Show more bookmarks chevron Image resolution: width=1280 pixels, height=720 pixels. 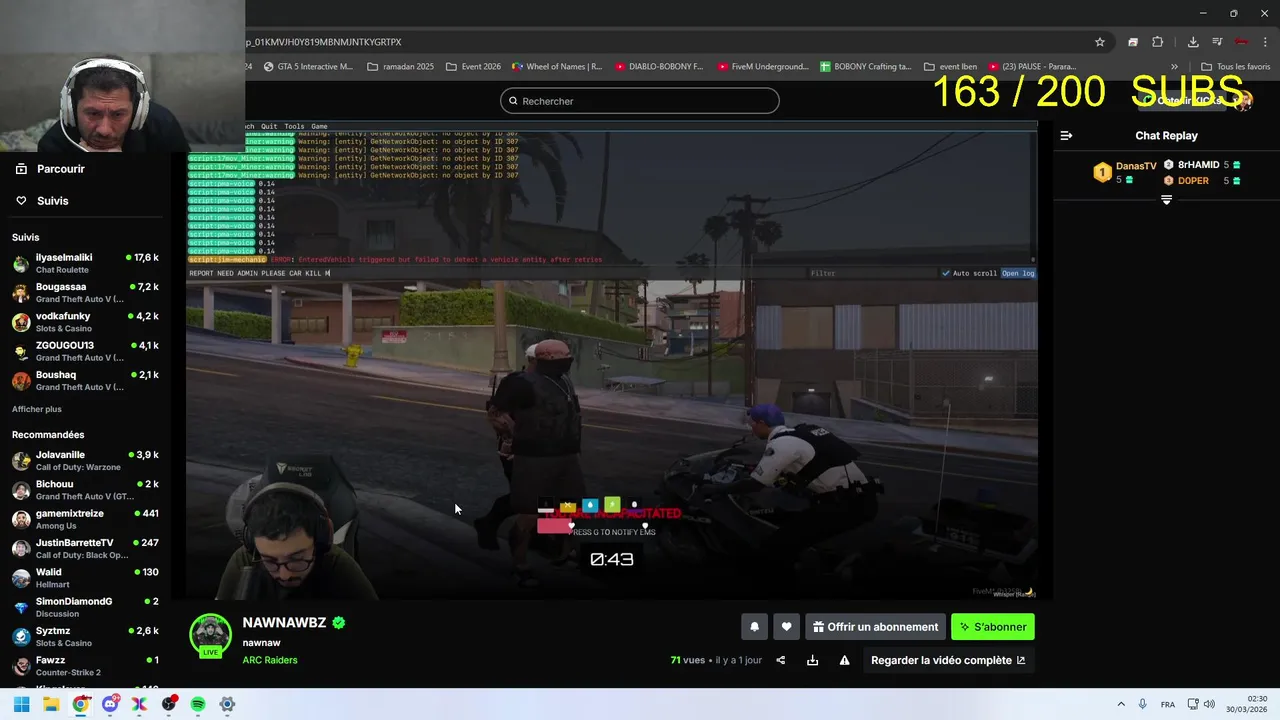(x=1174, y=67)
